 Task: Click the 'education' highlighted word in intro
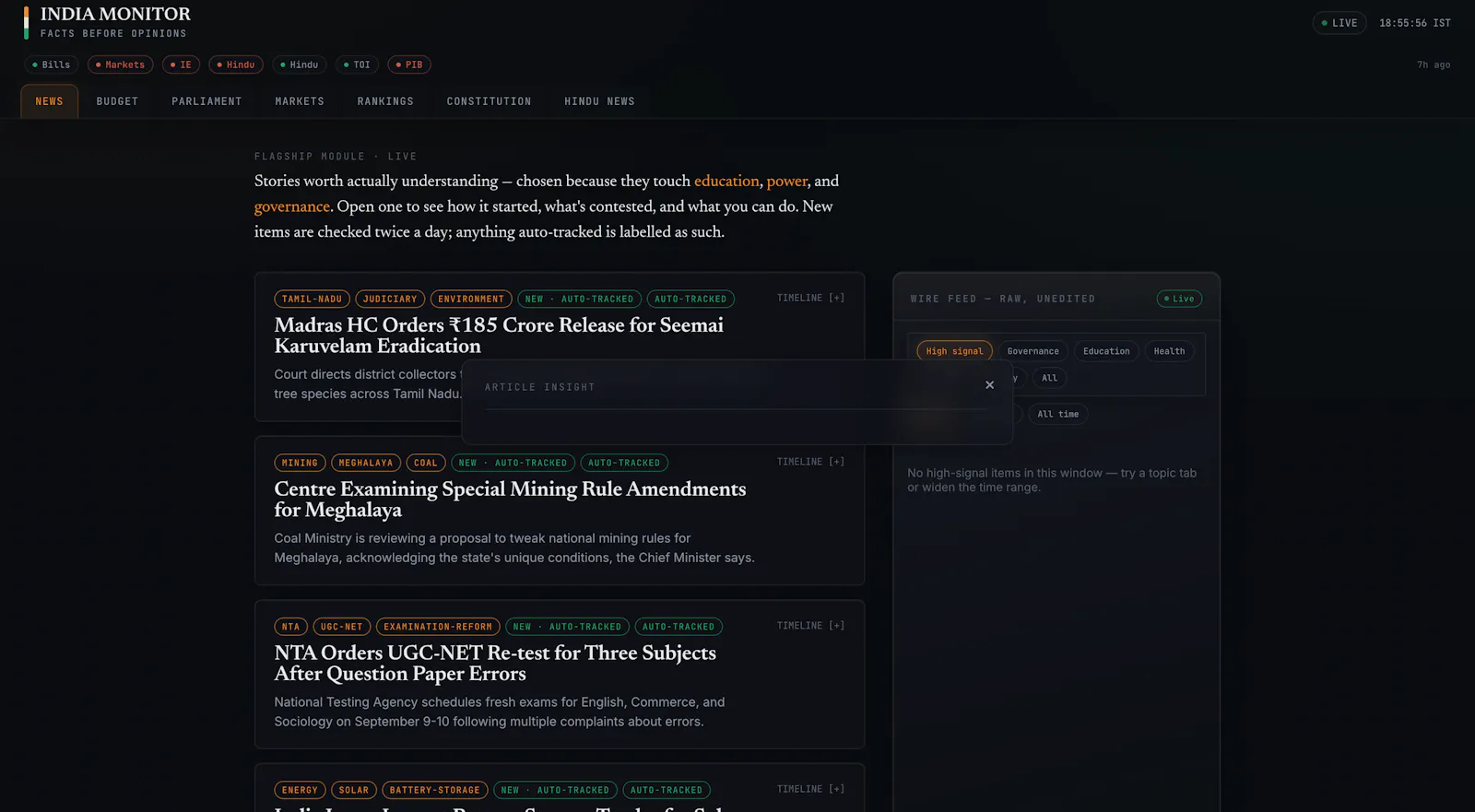click(x=726, y=181)
